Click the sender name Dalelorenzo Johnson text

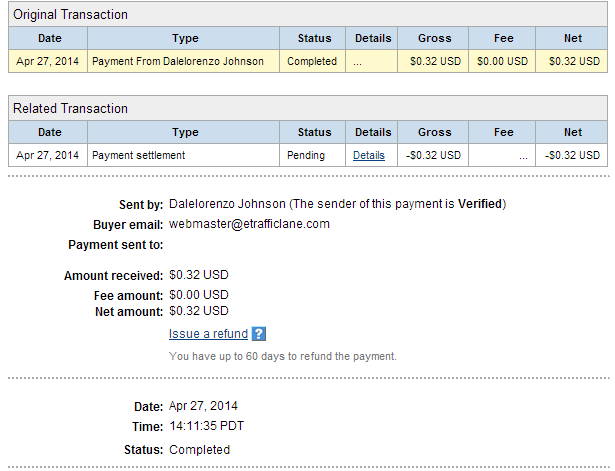tap(227, 204)
